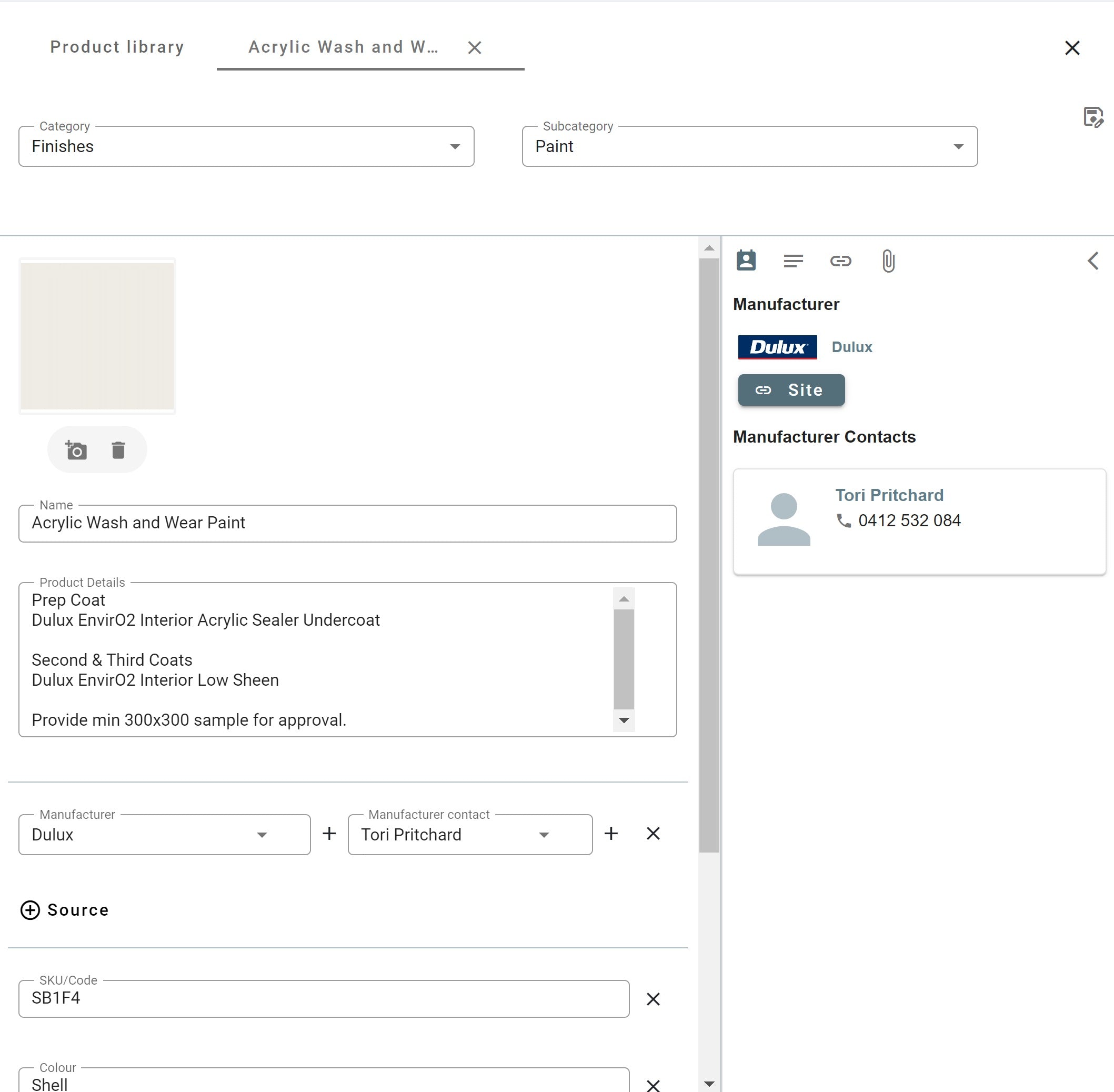Add a photo with camera icon
The width and height of the screenshot is (1114, 1092).
click(x=76, y=450)
